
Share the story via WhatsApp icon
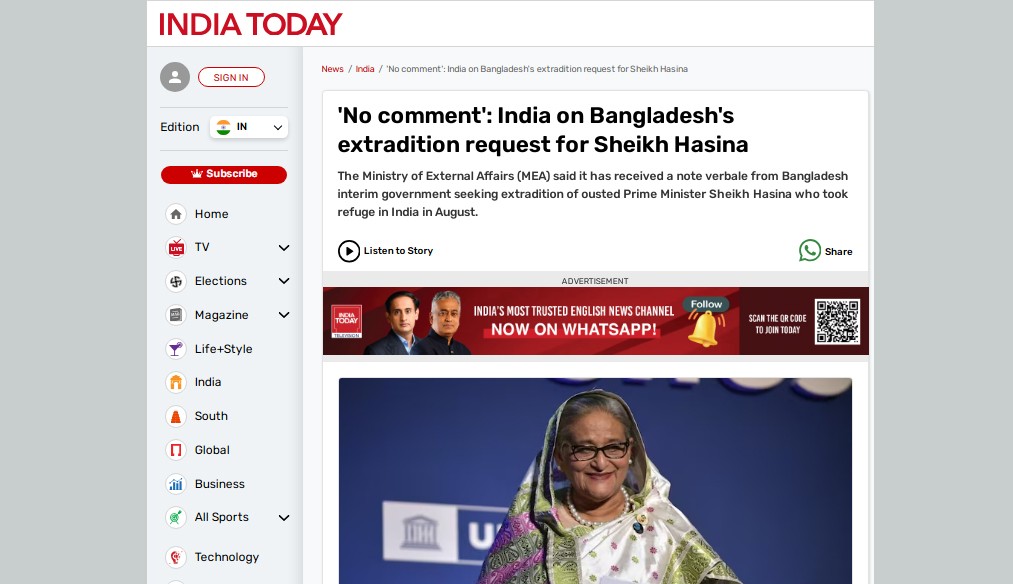pyautogui.click(x=809, y=251)
